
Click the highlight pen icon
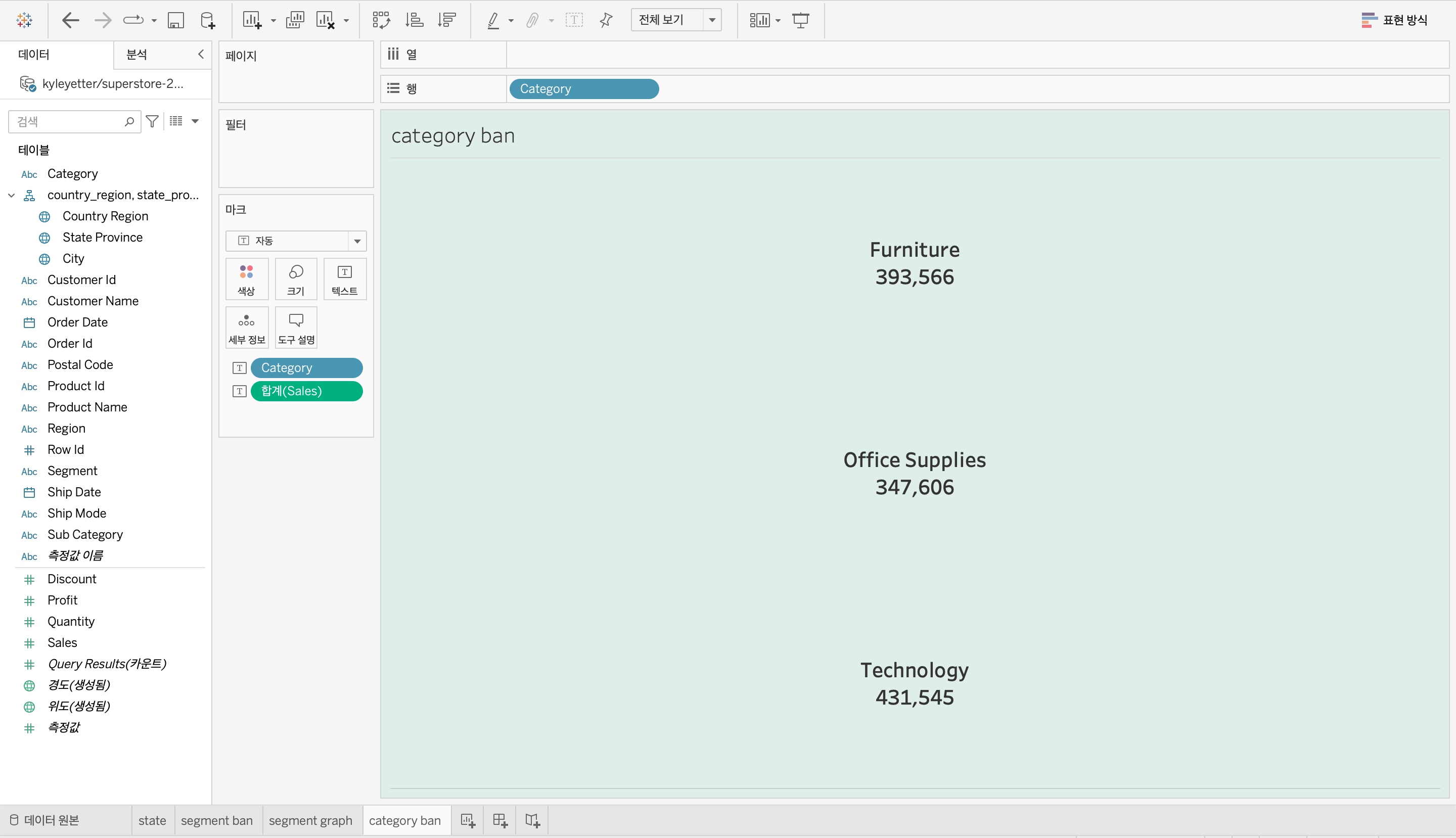point(493,21)
